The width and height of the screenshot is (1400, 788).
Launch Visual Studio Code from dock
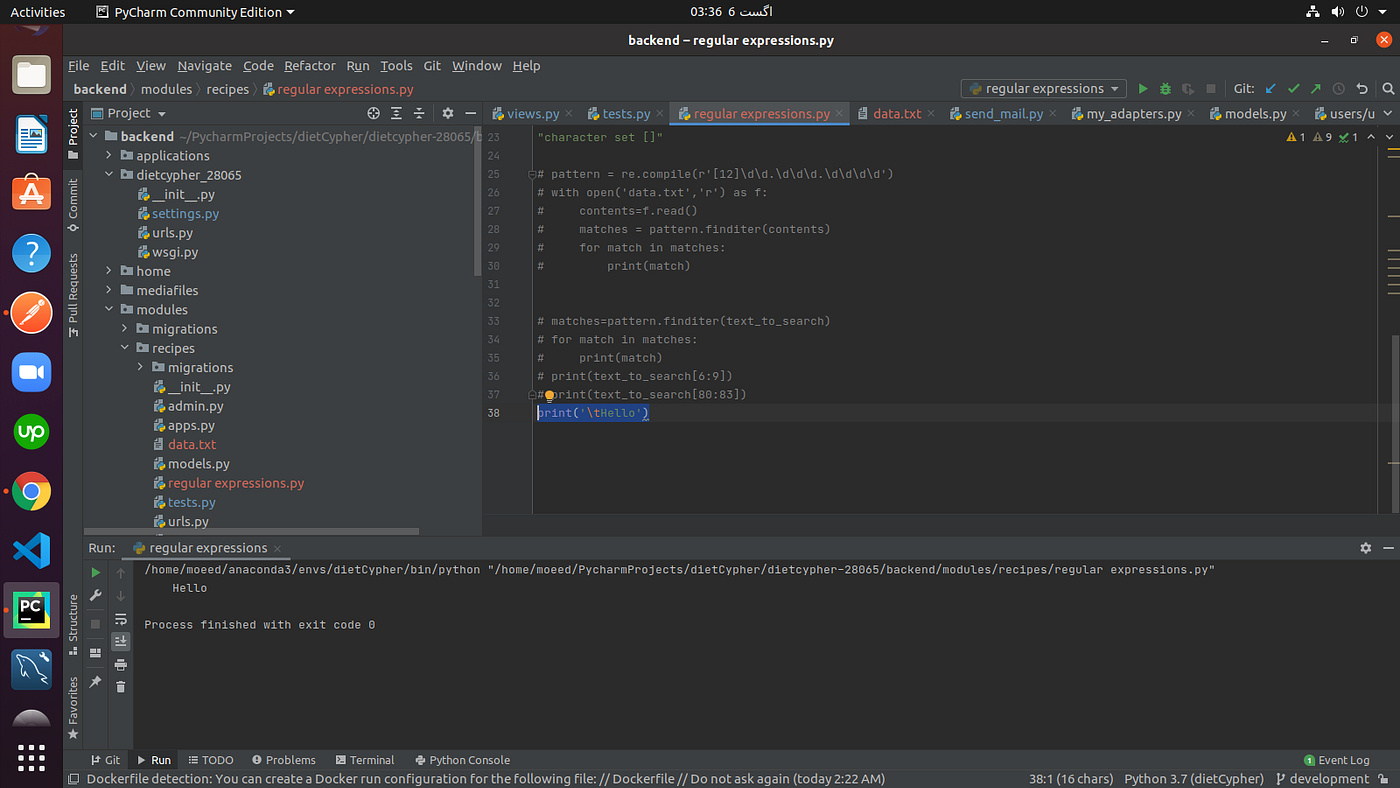click(31, 551)
